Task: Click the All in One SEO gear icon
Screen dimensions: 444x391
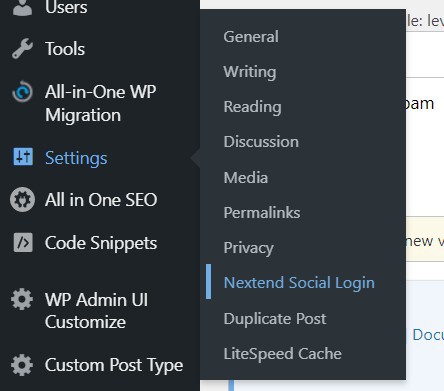Action: pos(22,200)
